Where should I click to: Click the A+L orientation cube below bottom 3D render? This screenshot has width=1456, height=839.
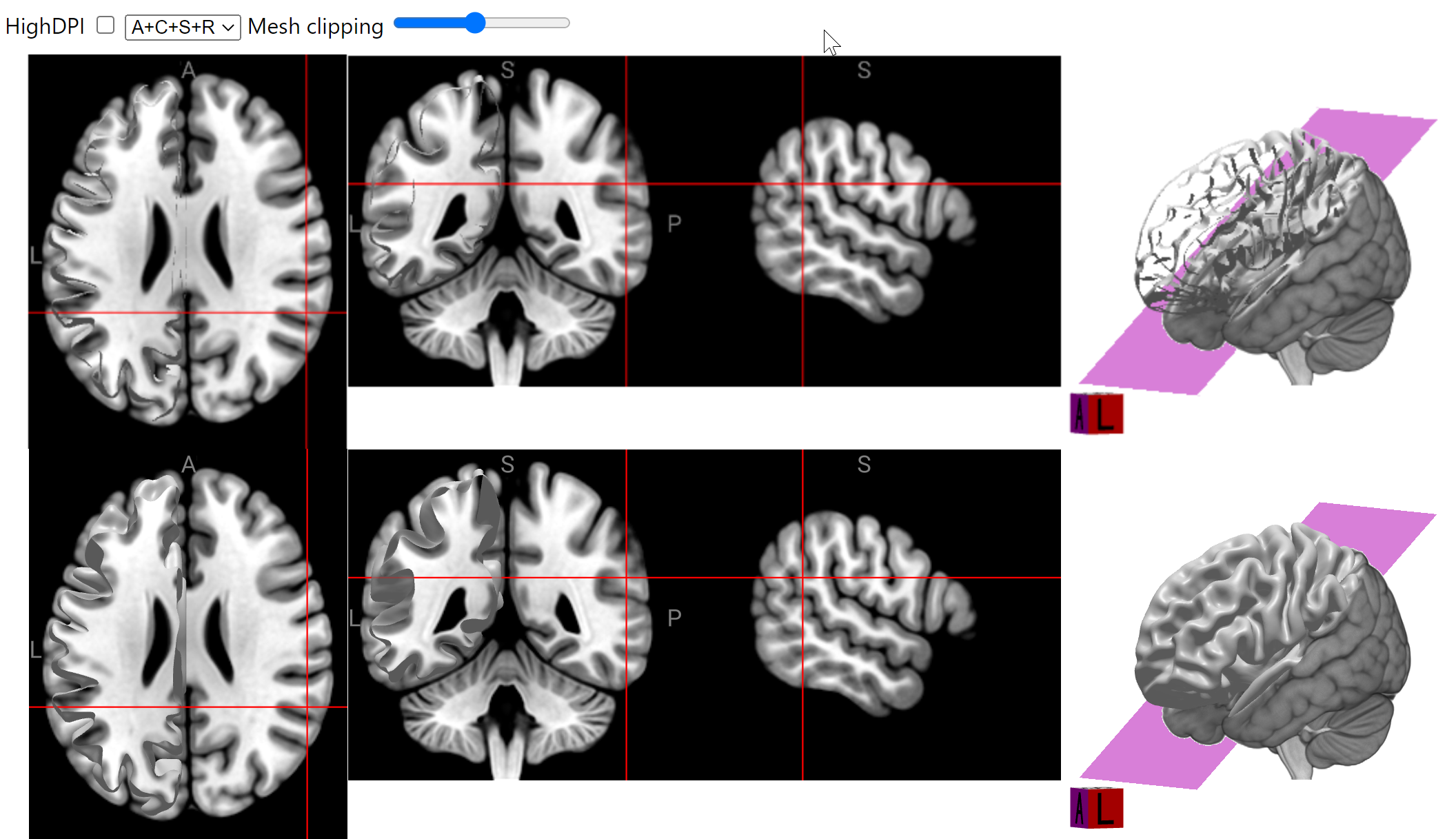1097,806
